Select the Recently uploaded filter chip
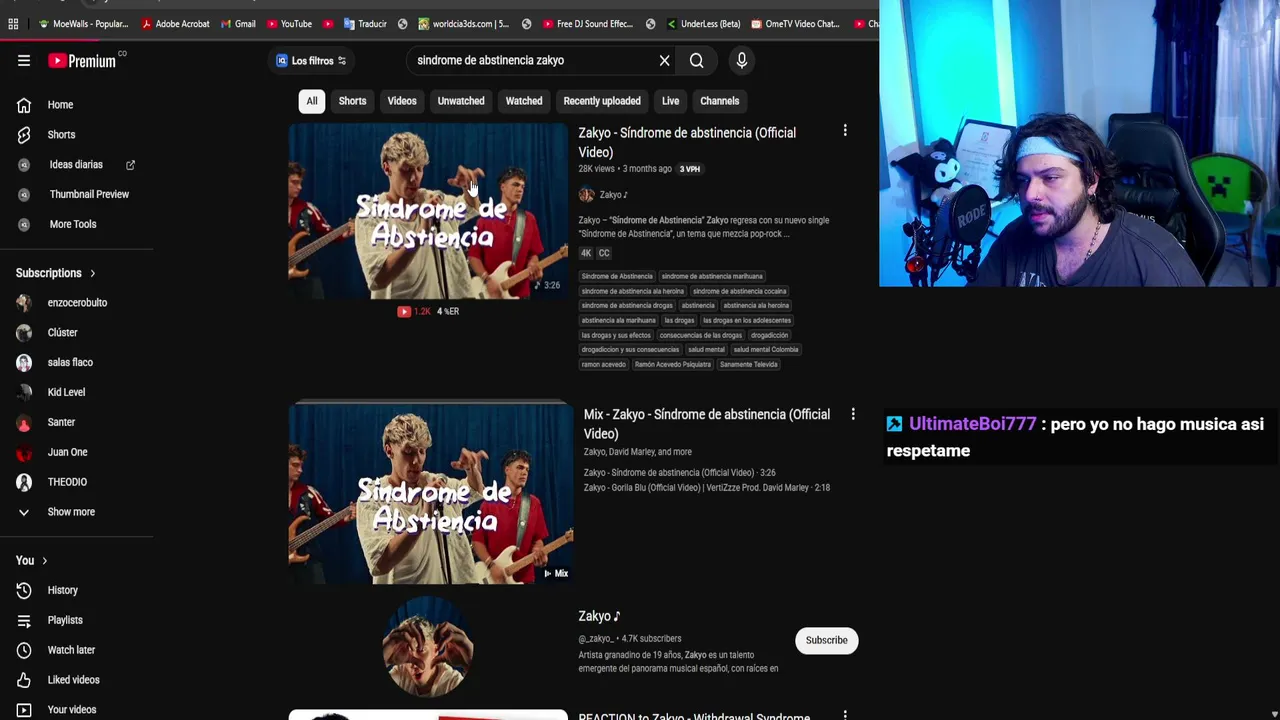The width and height of the screenshot is (1280, 720). point(602,101)
